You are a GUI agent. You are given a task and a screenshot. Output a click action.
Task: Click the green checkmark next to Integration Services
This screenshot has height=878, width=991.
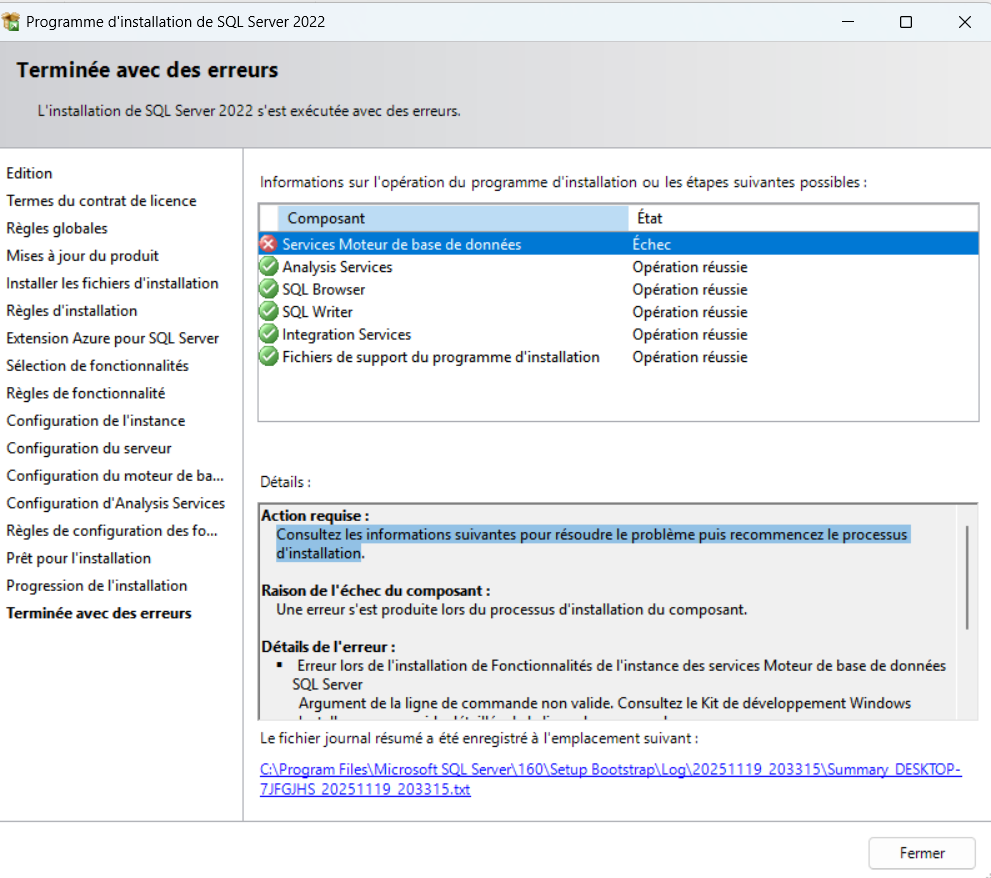[268, 334]
